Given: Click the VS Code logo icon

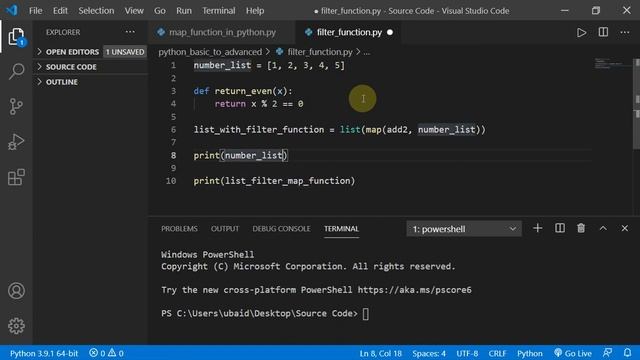Looking at the screenshot, I should [12, 10].
